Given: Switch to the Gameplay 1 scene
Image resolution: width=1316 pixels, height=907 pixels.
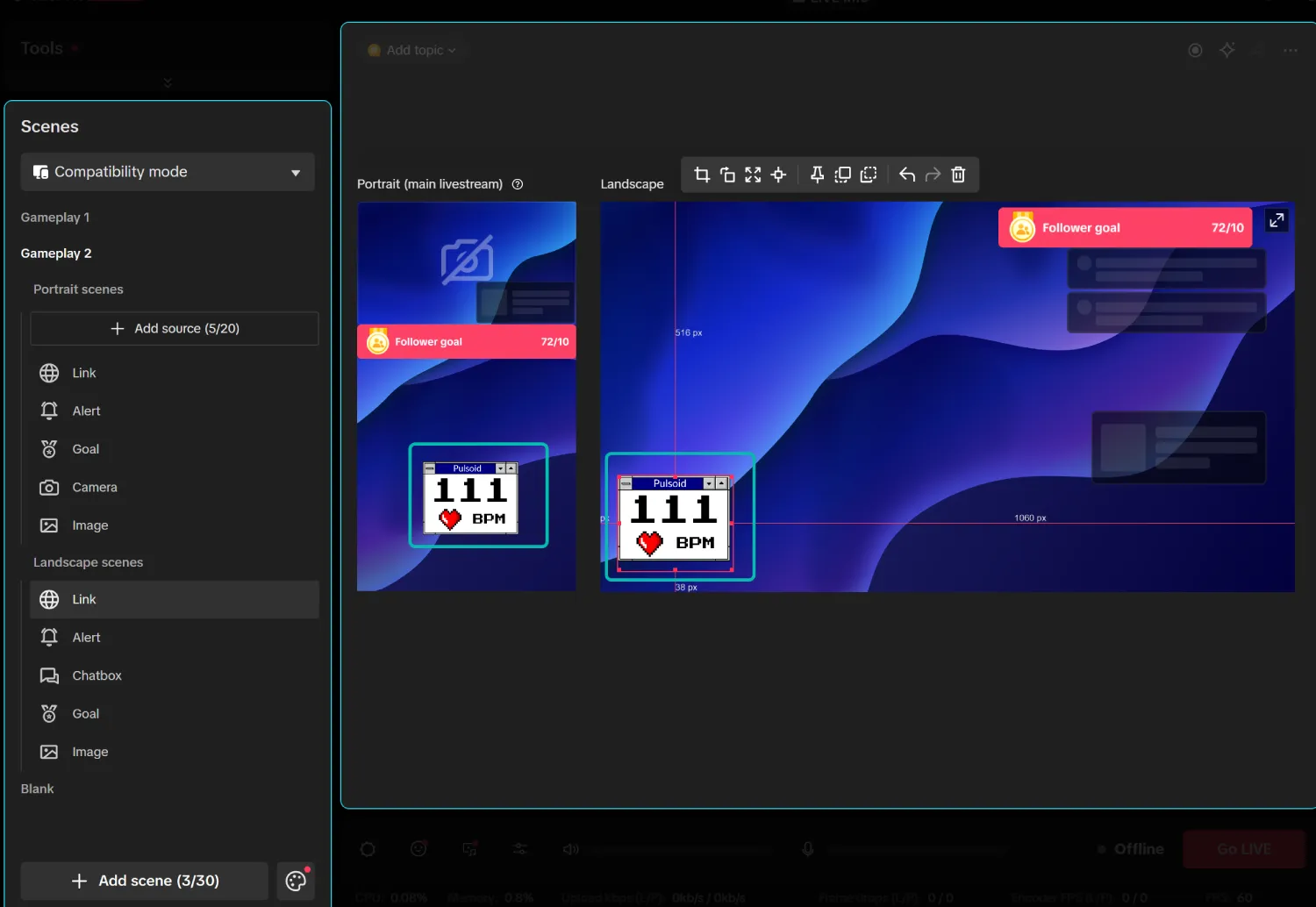Looking at the screenshot, I should [55, 217].
